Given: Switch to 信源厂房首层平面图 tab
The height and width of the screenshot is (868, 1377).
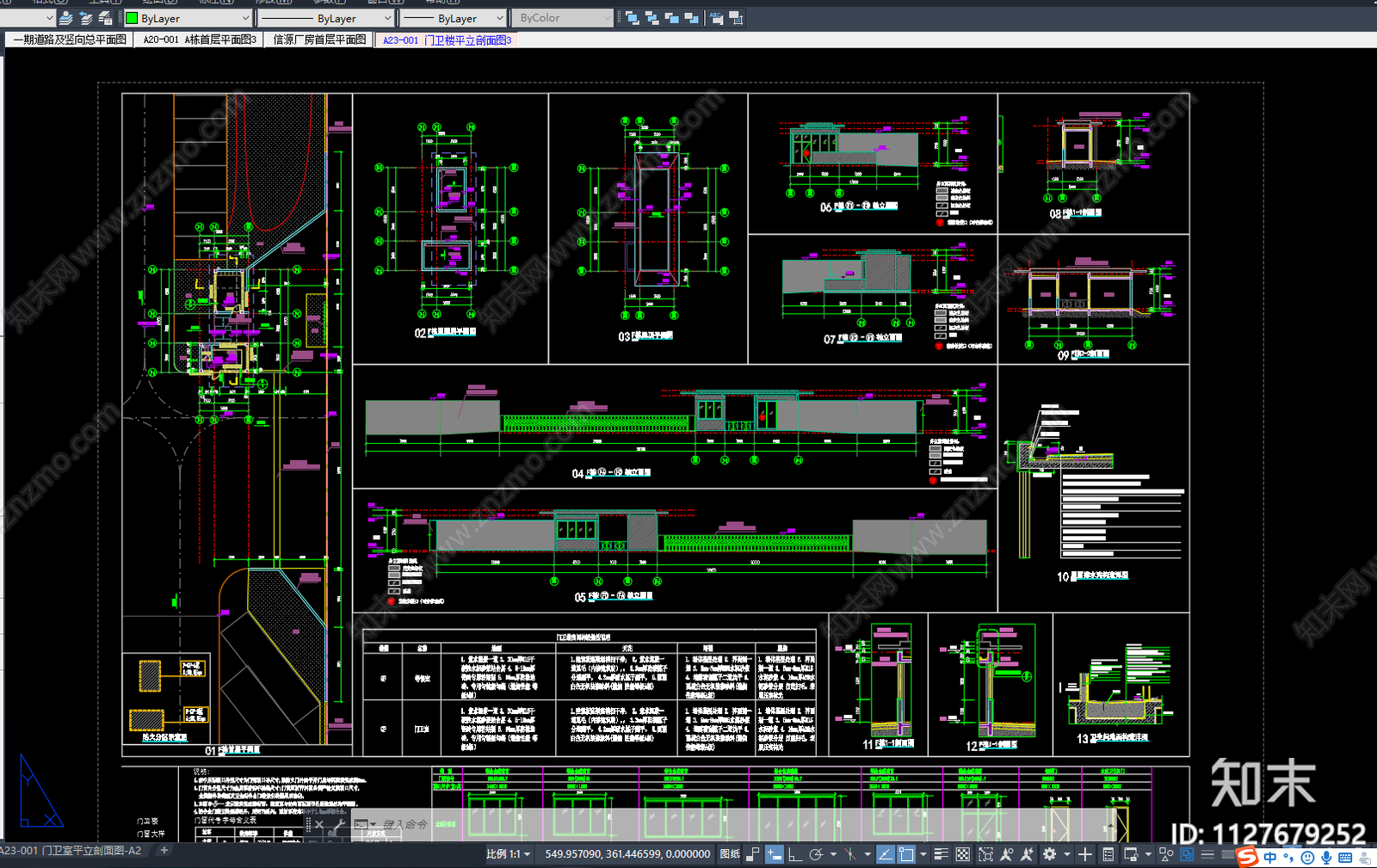Looking at the screenshot, I should tap(319, 40).
